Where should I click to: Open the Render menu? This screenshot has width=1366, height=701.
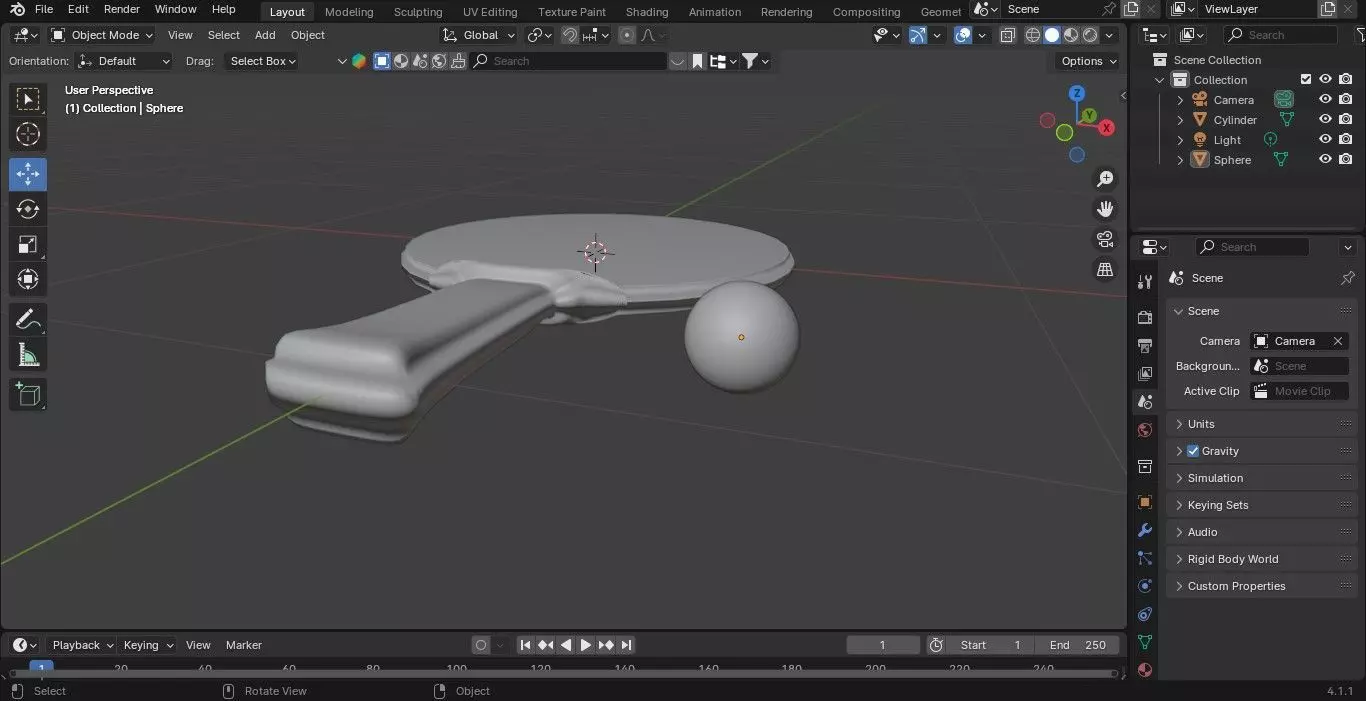[122, 9]
